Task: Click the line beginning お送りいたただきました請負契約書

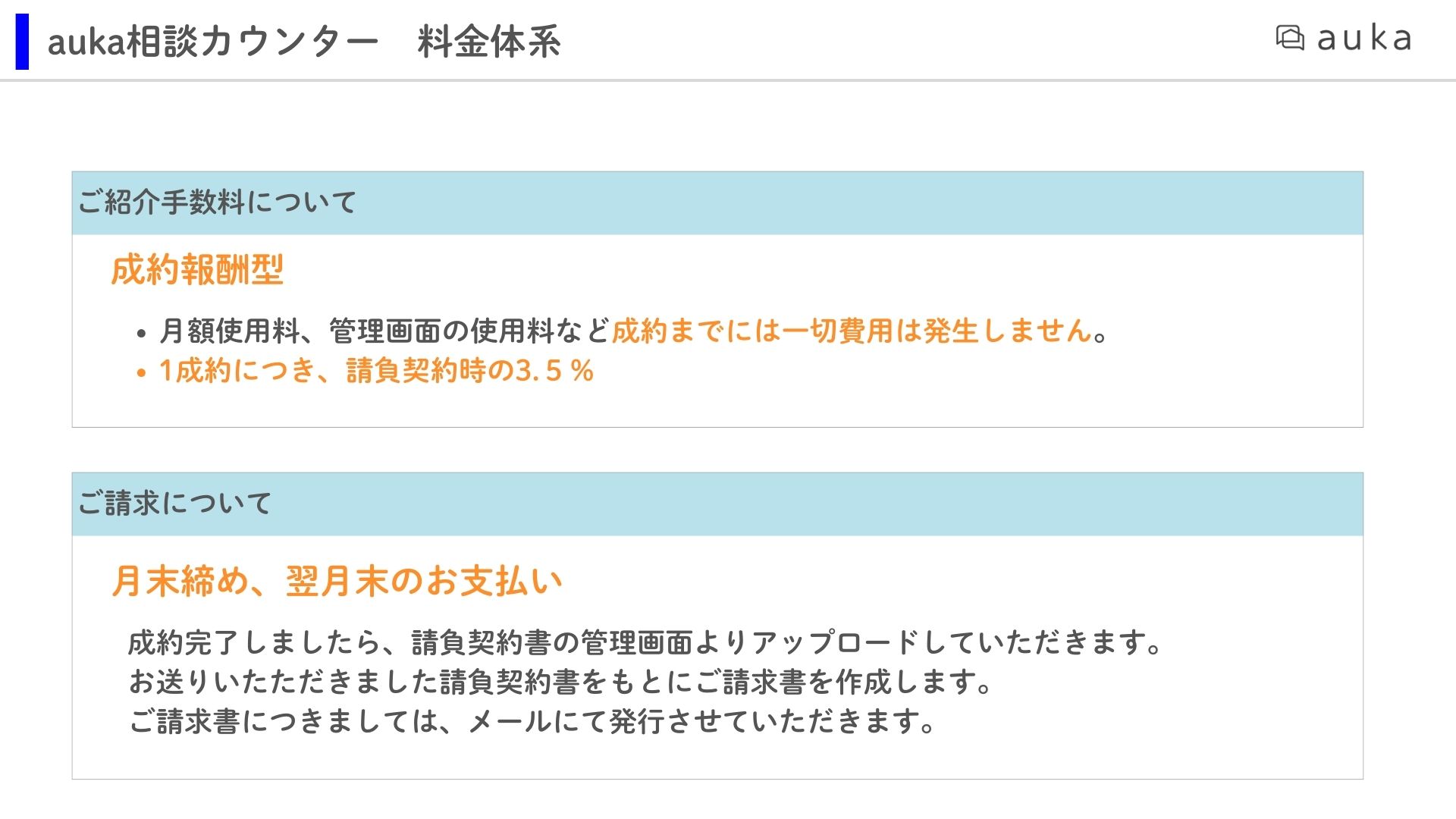Action: [560, 682]
